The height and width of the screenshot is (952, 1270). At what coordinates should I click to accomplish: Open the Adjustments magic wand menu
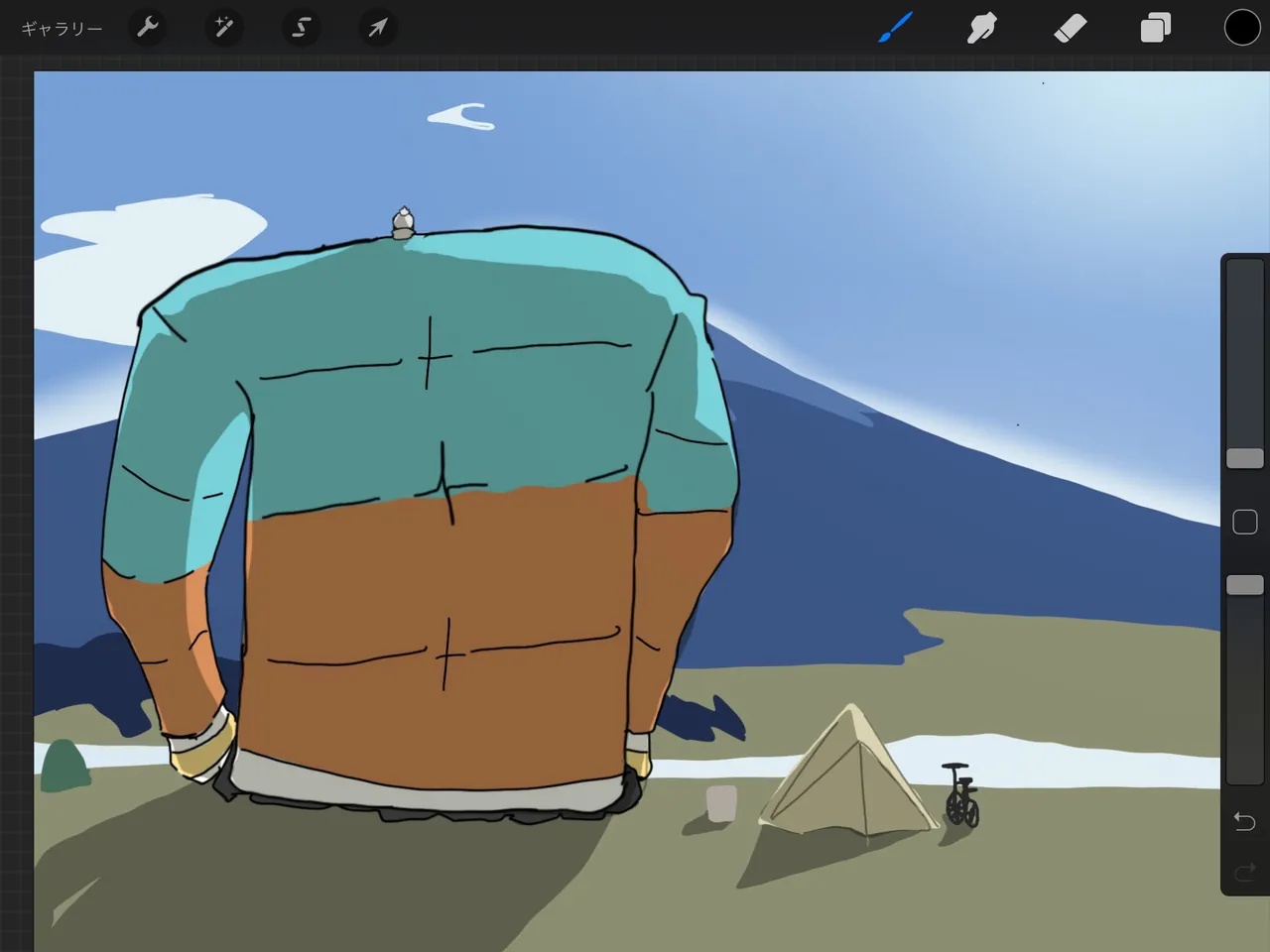(224, 28)
